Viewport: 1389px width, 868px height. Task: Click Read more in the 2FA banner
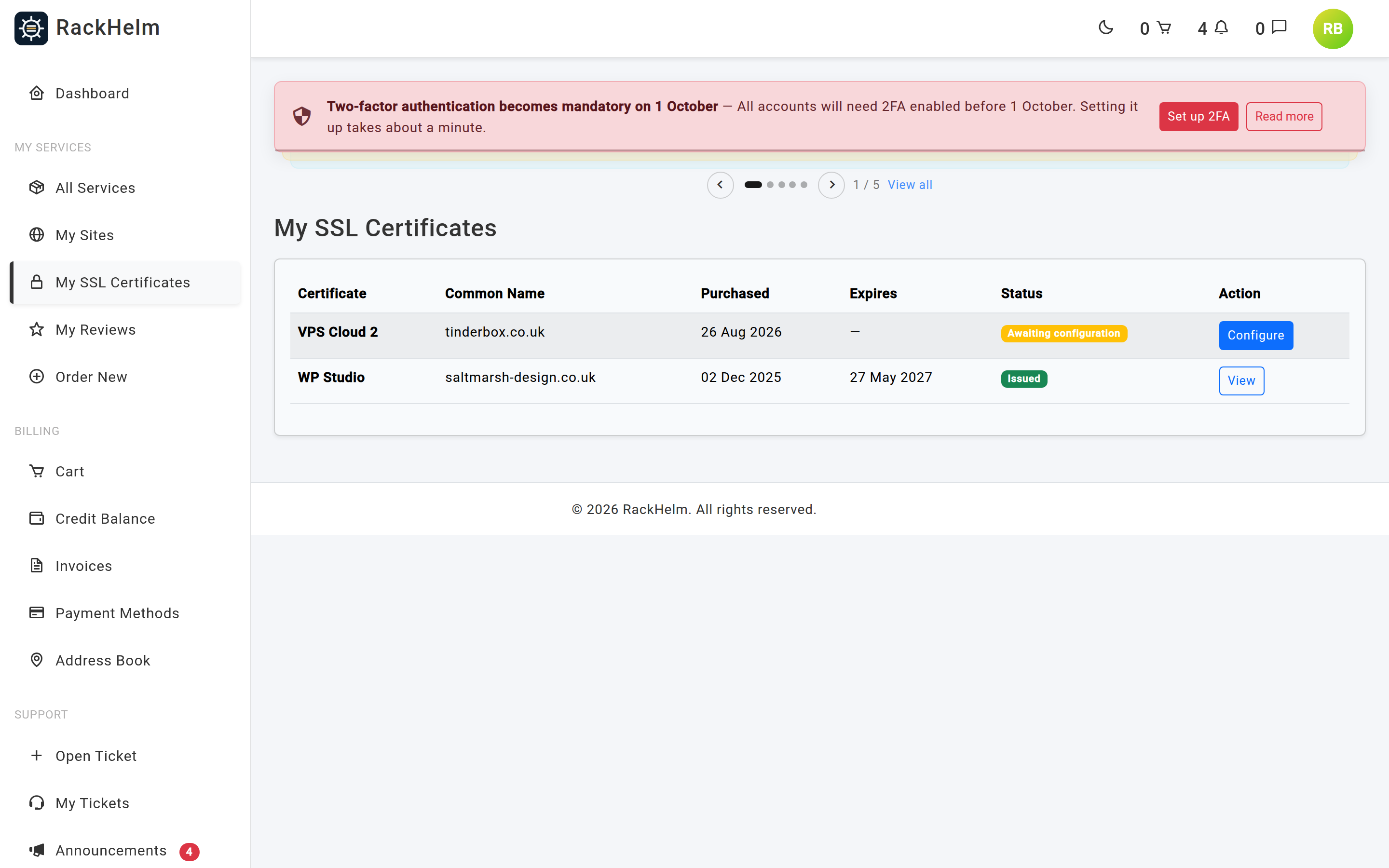(x=1284, y=117)
